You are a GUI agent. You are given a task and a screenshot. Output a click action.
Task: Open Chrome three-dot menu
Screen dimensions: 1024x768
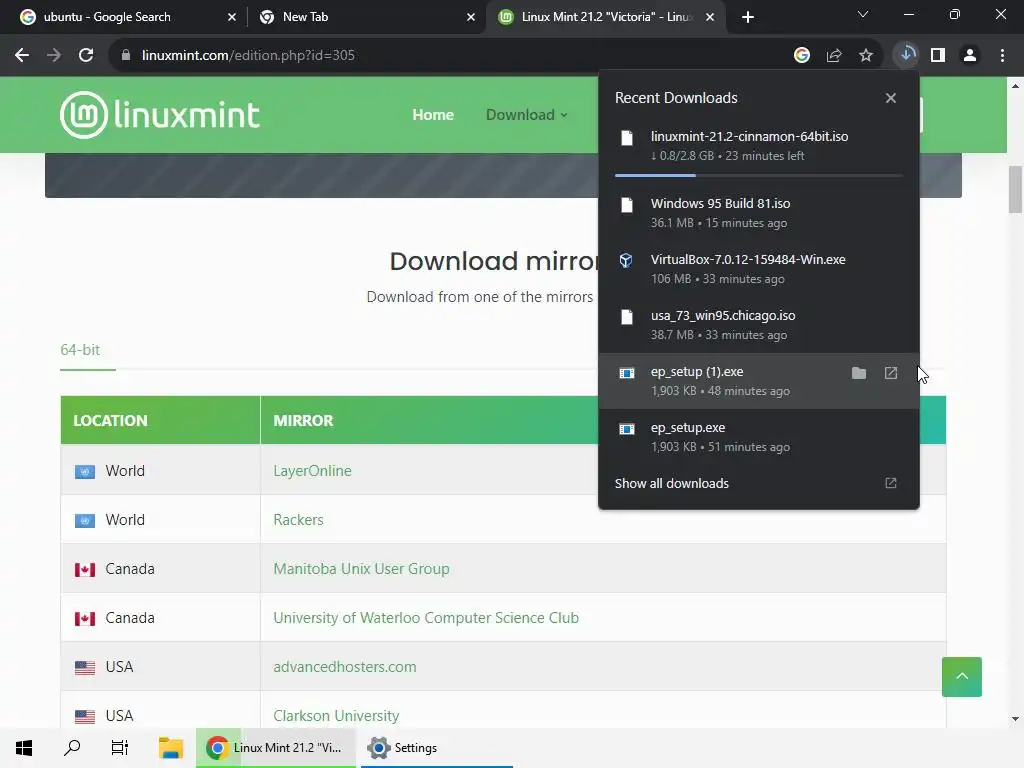click(x=1002, y=56)
